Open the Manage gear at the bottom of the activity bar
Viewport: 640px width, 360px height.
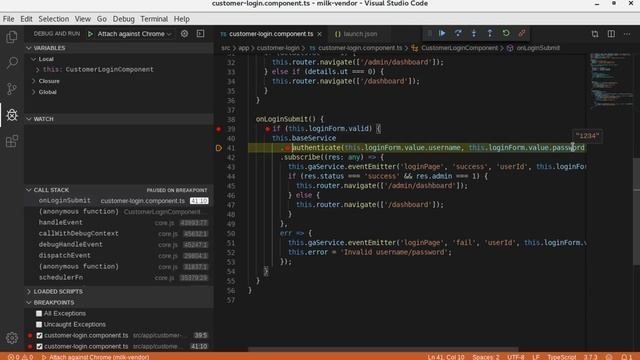click(x=12, y=338)
